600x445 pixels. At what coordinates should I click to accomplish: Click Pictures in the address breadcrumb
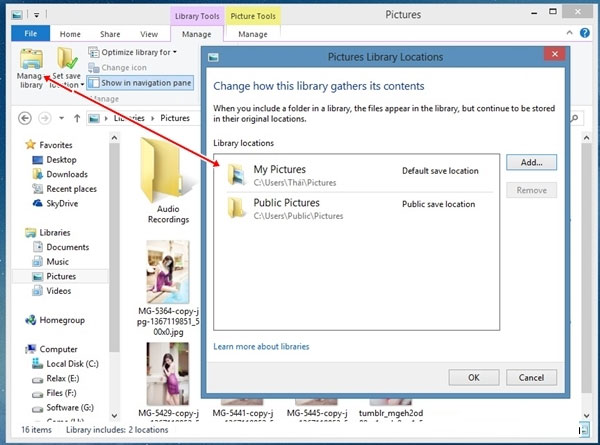175,118
